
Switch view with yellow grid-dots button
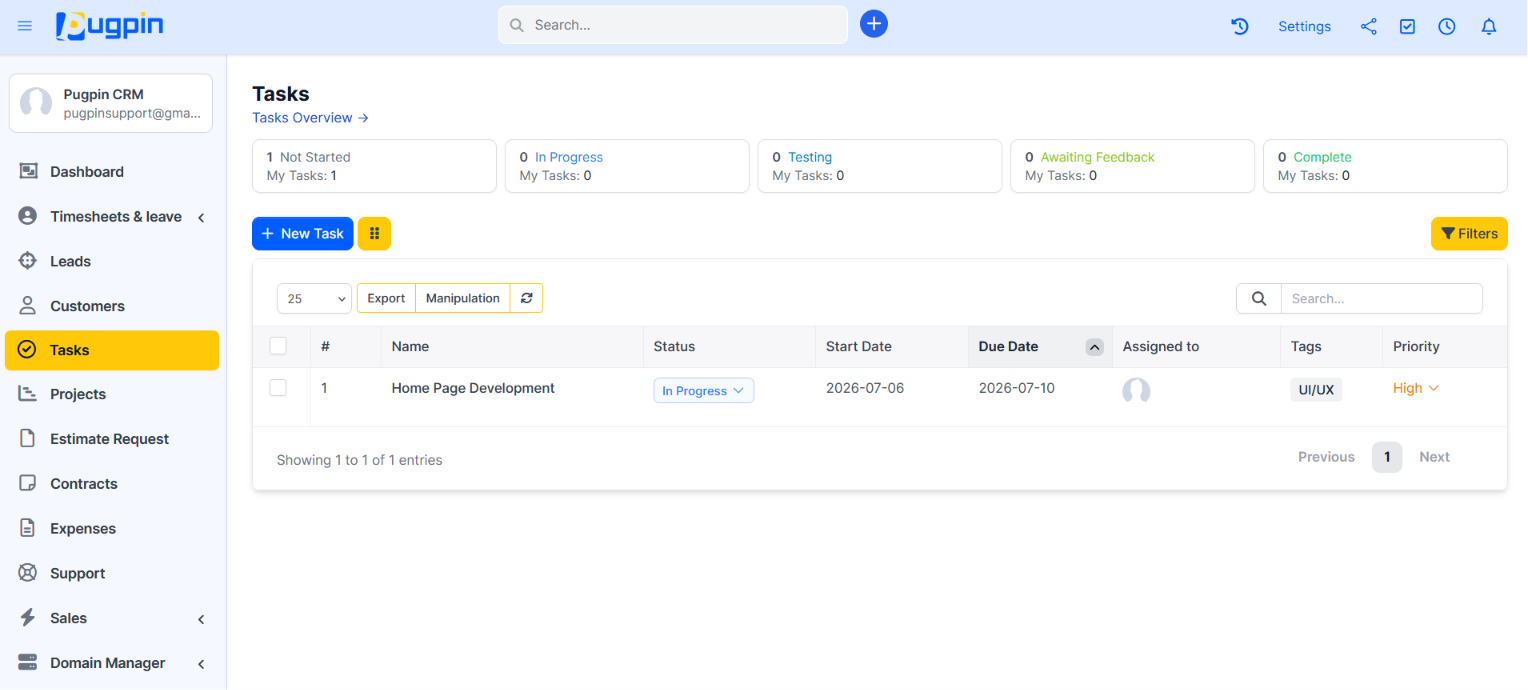coord(374,233)
